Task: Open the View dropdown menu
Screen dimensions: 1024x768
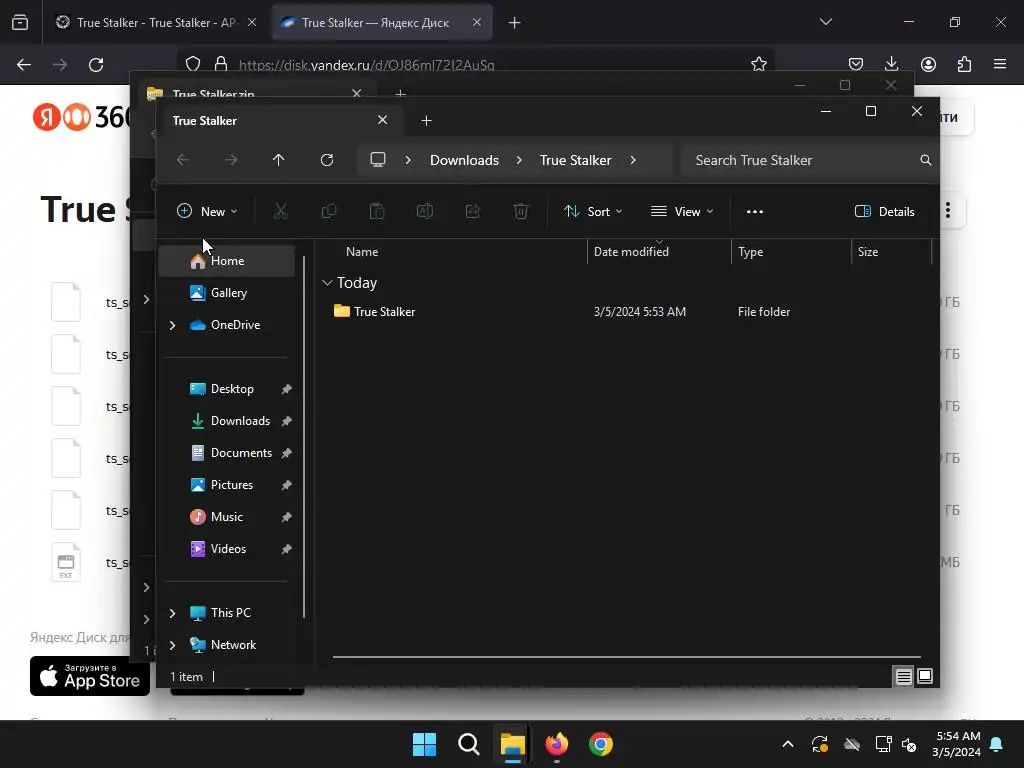Action: pos(682,212)
